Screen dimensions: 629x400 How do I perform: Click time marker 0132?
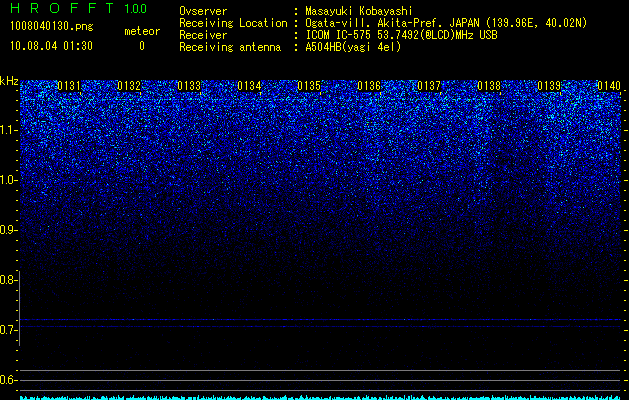(x=129, y=86)
